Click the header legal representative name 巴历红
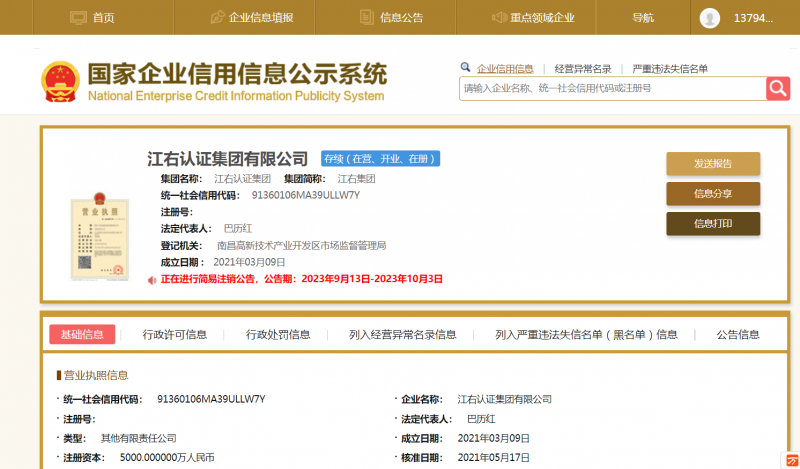Screen dimensions: 800x469 (x=238, y=229)
